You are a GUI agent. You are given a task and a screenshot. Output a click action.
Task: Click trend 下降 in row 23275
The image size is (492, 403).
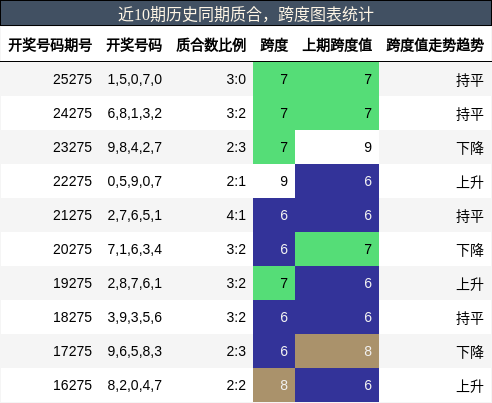470,148
